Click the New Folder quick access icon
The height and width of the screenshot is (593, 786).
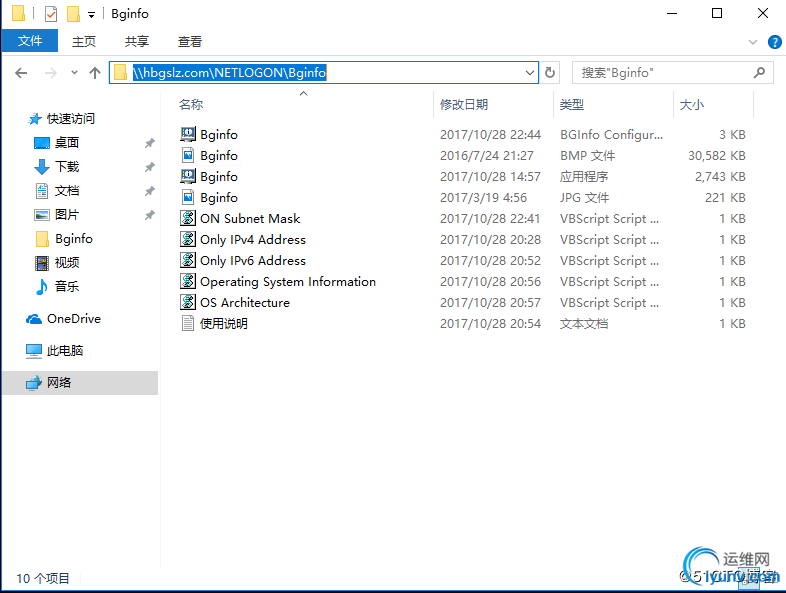coord(73,14)
